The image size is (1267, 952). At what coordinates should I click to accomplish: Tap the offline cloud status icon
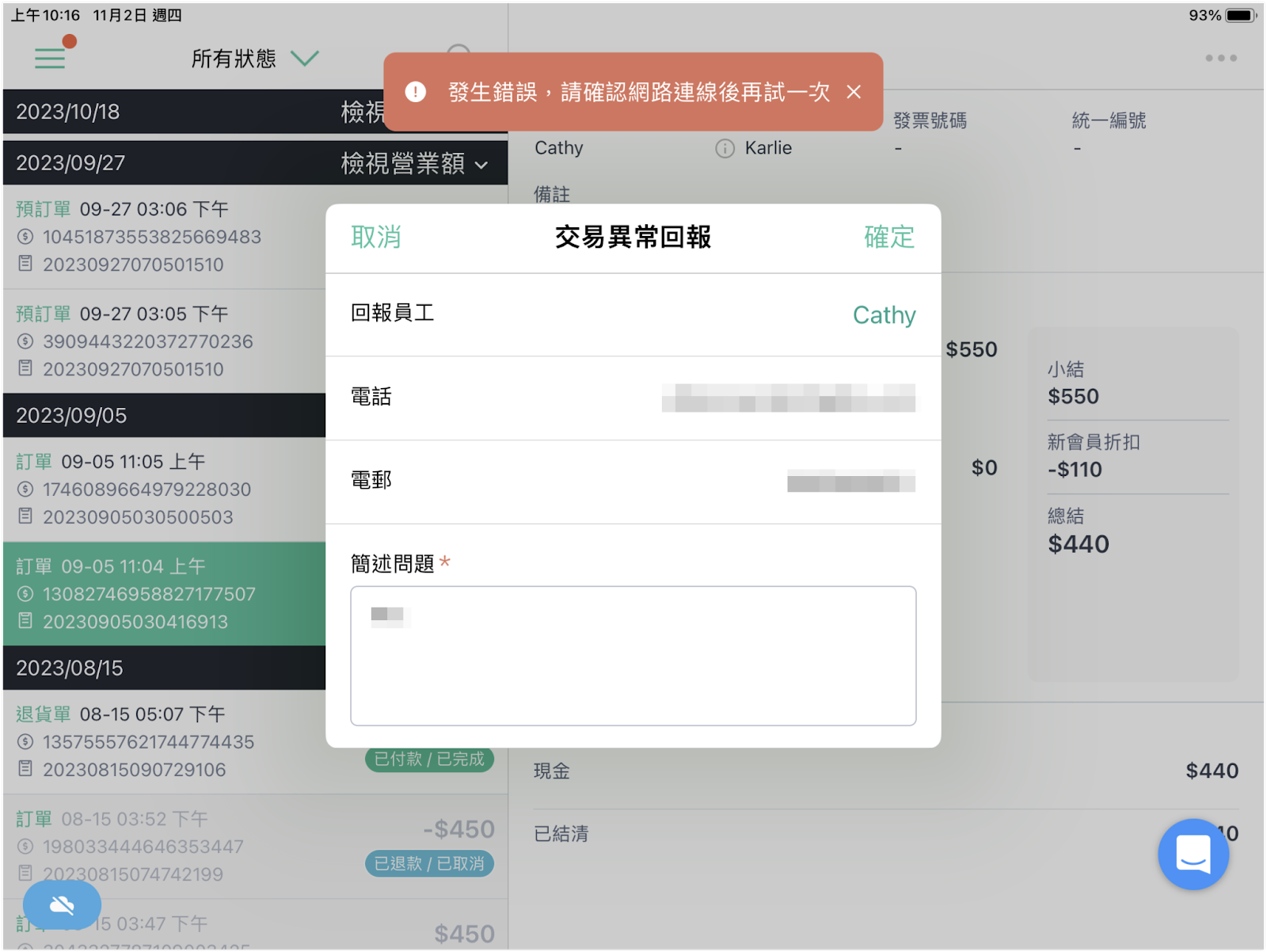tap(62, 904)
